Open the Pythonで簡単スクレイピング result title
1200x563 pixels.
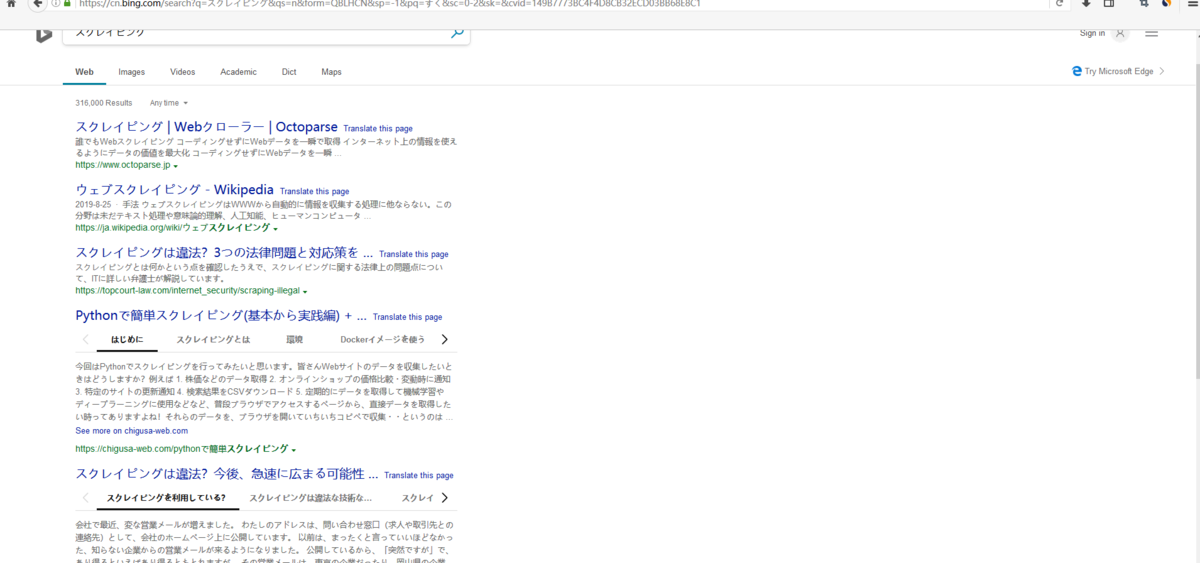[x=221, y=315]
